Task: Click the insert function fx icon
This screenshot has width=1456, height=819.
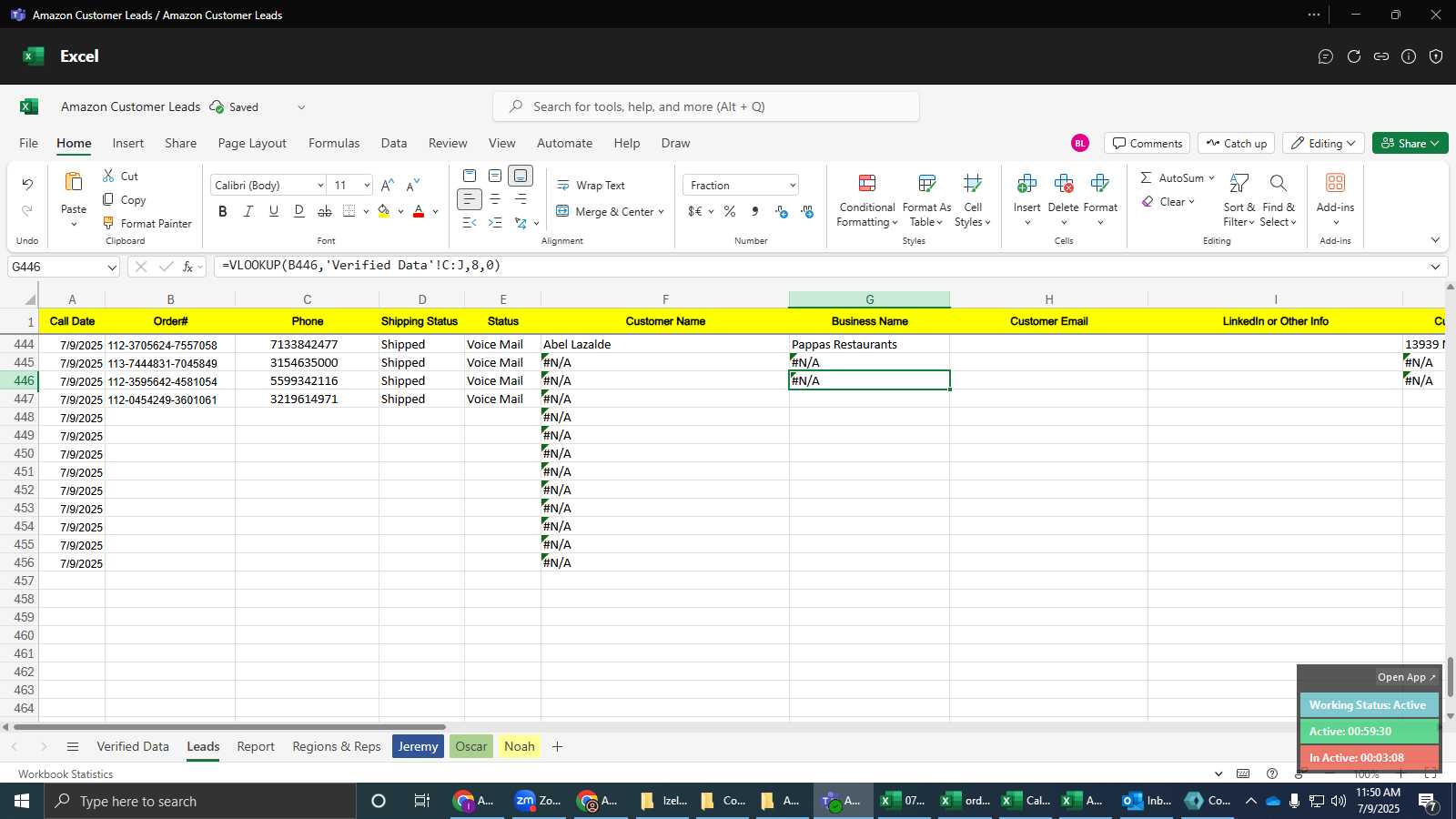Action: (187, 267)
